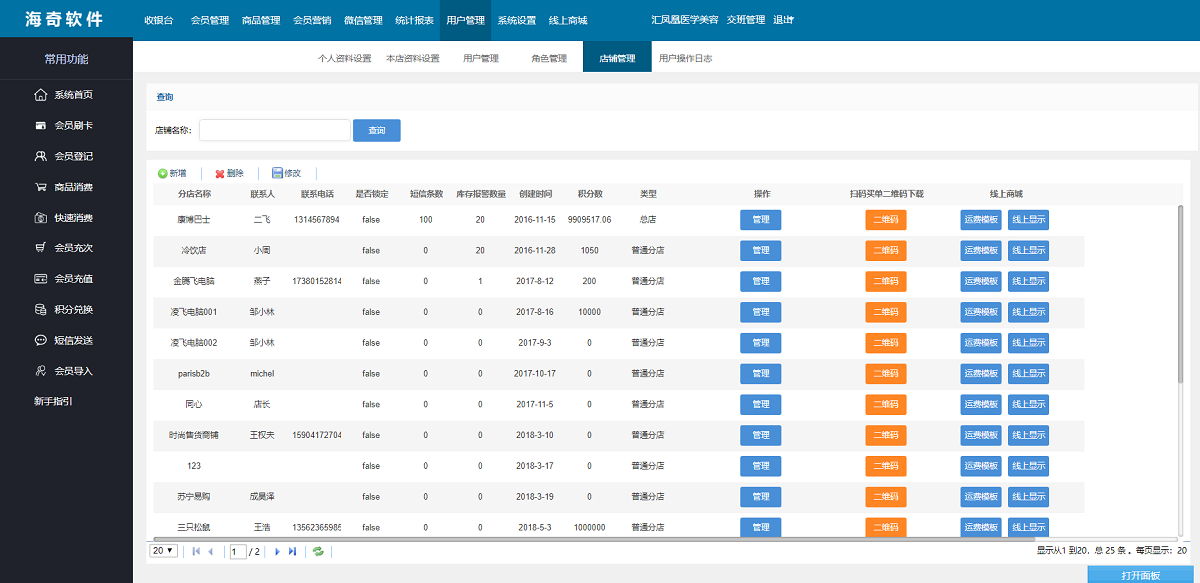
Task: Click 打开面板 button at bottom right
Action: pos(1141,575)
